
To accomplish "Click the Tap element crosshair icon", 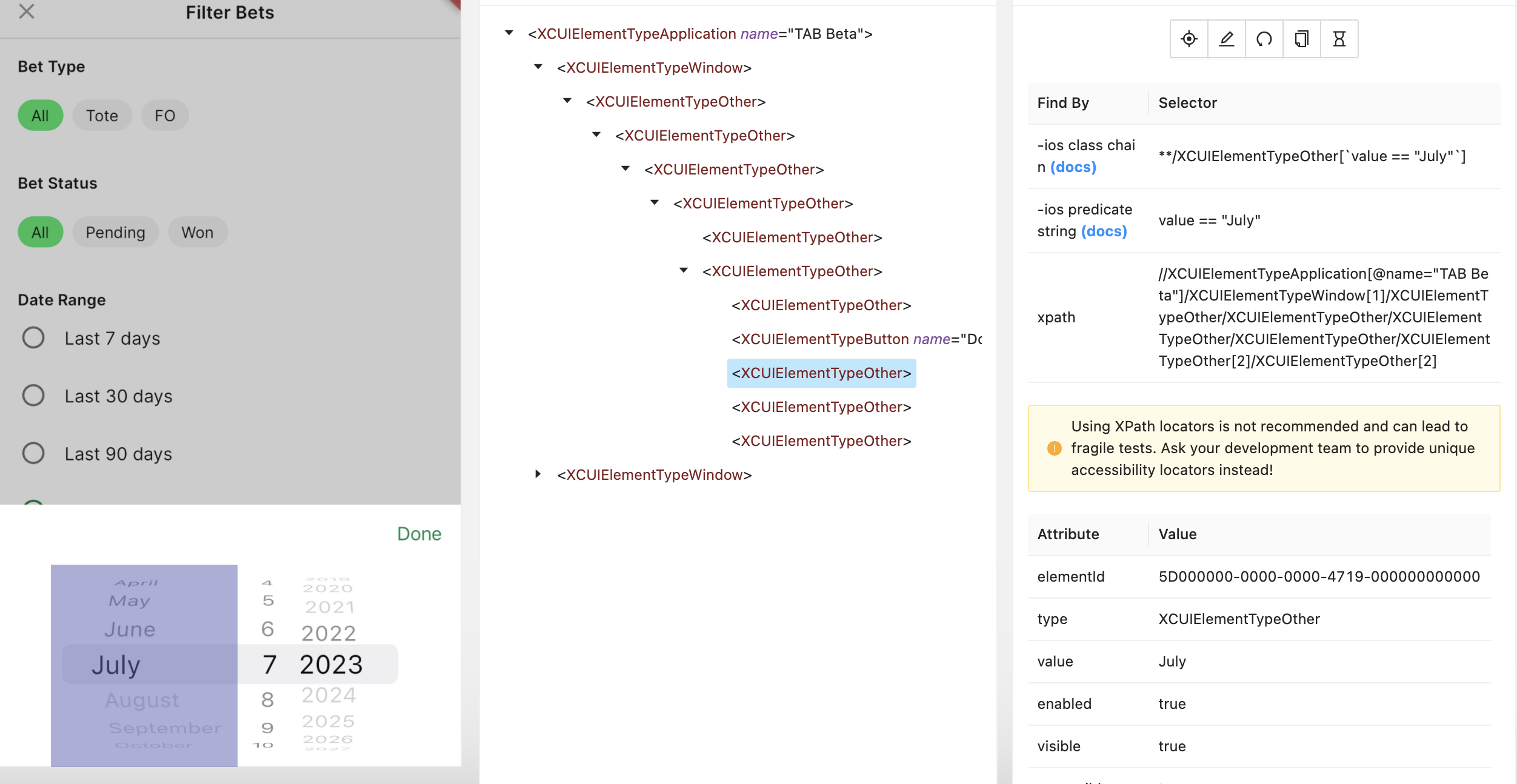I will click(1189, 39).
